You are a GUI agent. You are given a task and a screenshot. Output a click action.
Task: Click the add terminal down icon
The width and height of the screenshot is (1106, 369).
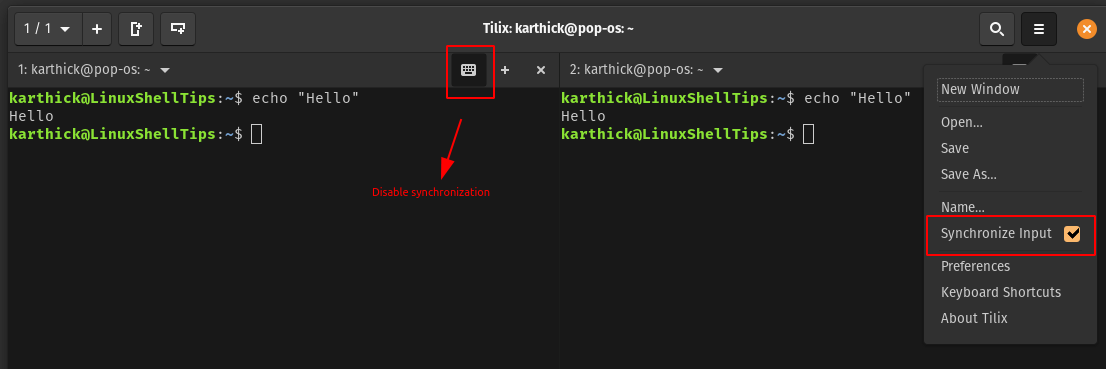tap(178, 29)
